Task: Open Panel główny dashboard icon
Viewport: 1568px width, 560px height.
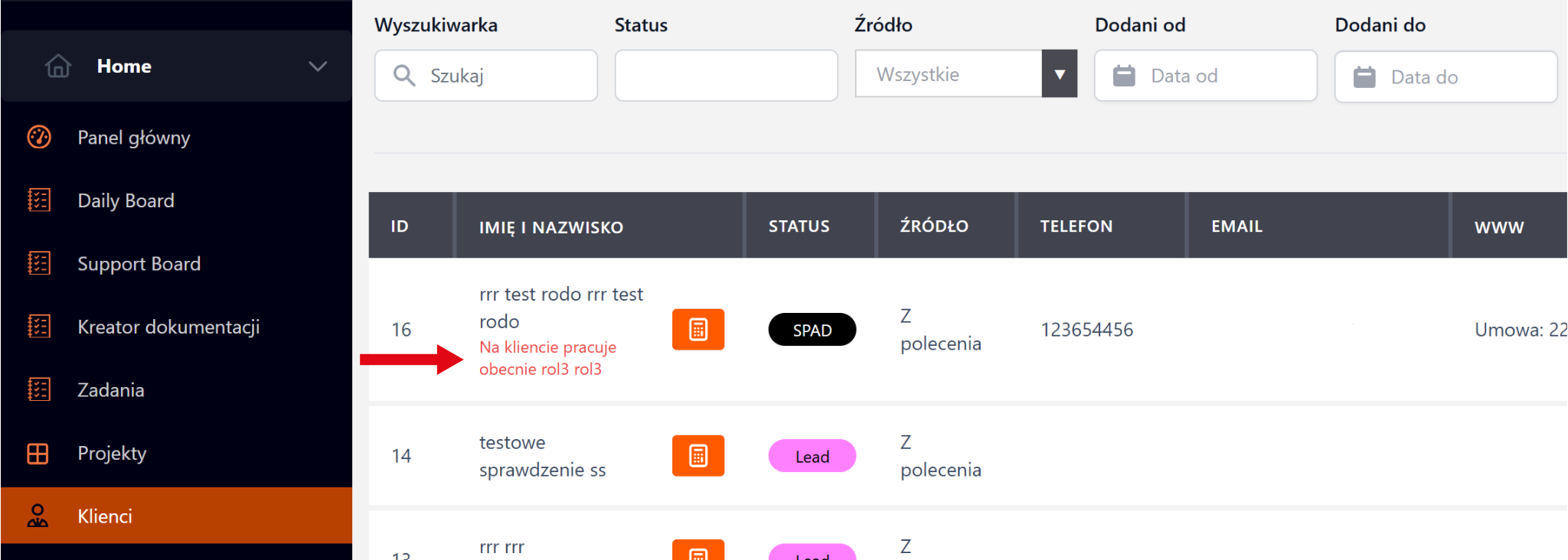Action: coord(39,138)
